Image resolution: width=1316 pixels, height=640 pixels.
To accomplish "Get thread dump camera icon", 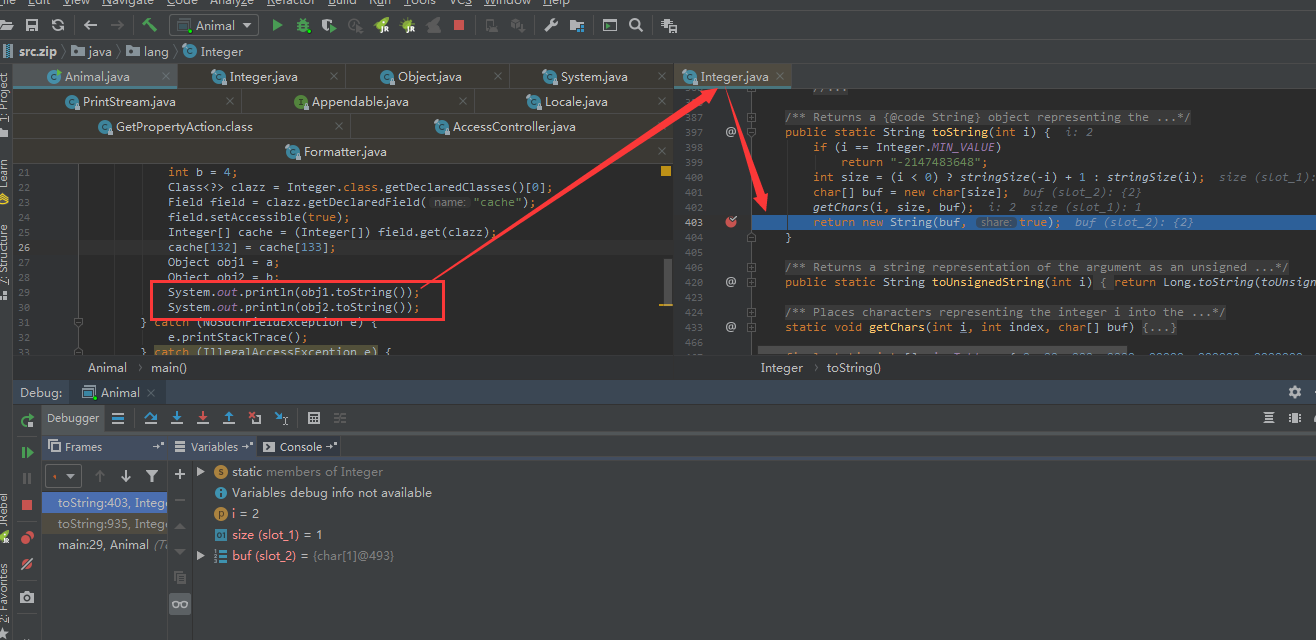I will pos(27,598).
